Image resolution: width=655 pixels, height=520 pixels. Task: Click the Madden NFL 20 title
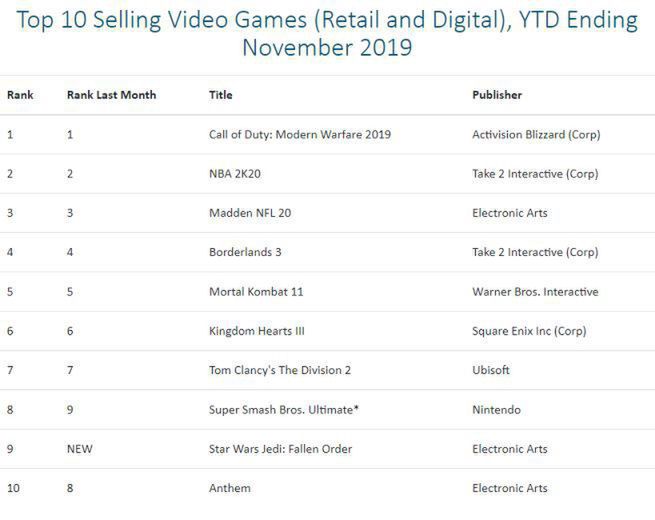pyautogui.click(x=250, y=213)
